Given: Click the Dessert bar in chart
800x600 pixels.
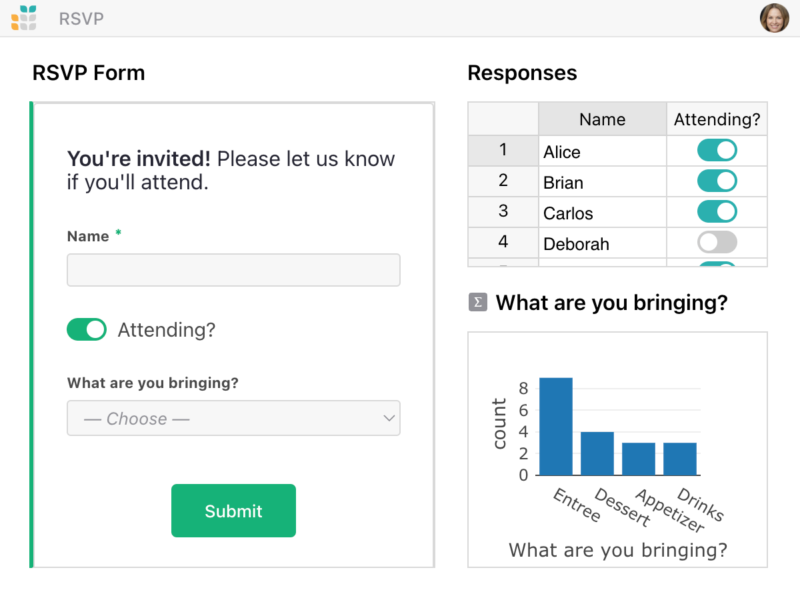Looking at the screenshot, I should [x=597, y=454].
